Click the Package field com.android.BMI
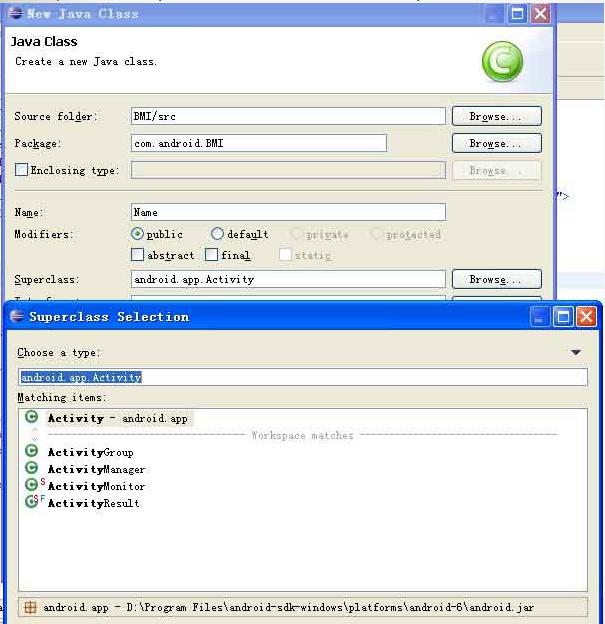This screenshot has width=605, height=624. point(259,143)
